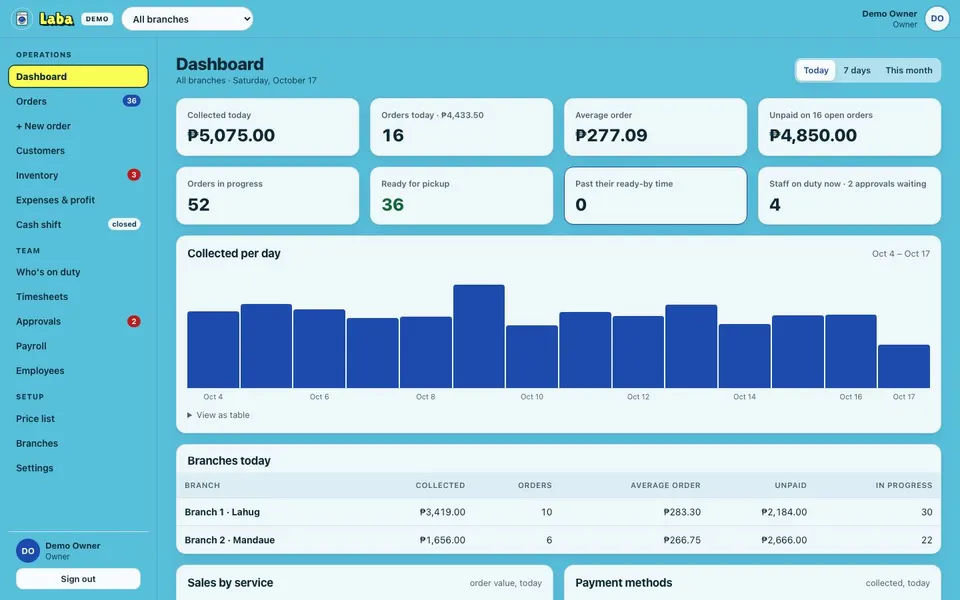The image size is (960, 600).
Task: Open the All branches dropdown
Action: pos(187,19)
